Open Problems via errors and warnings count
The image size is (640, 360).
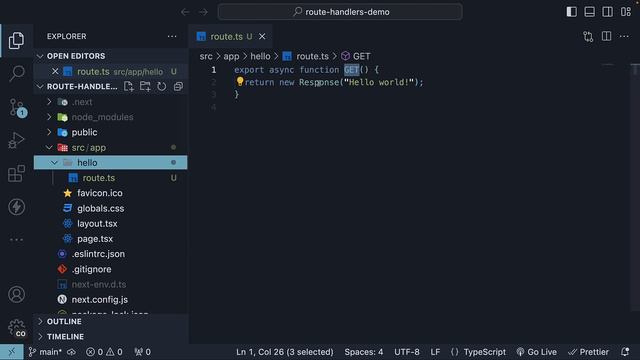104,352
